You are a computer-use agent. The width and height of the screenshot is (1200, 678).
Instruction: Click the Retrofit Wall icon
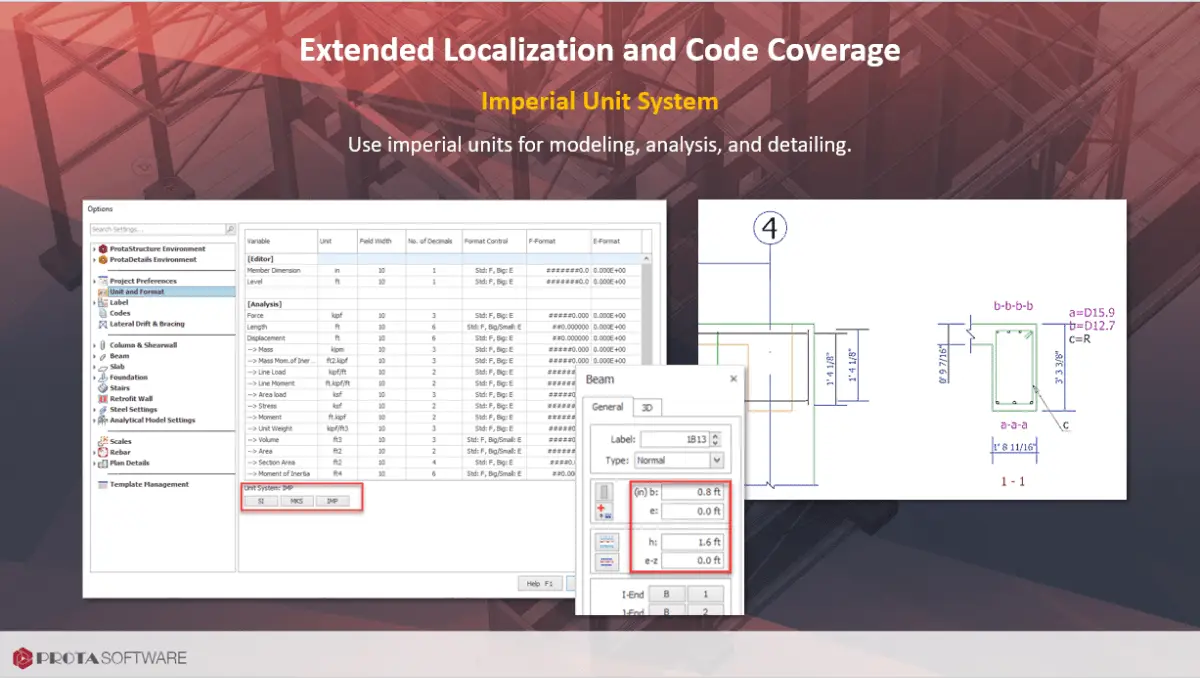102,398
